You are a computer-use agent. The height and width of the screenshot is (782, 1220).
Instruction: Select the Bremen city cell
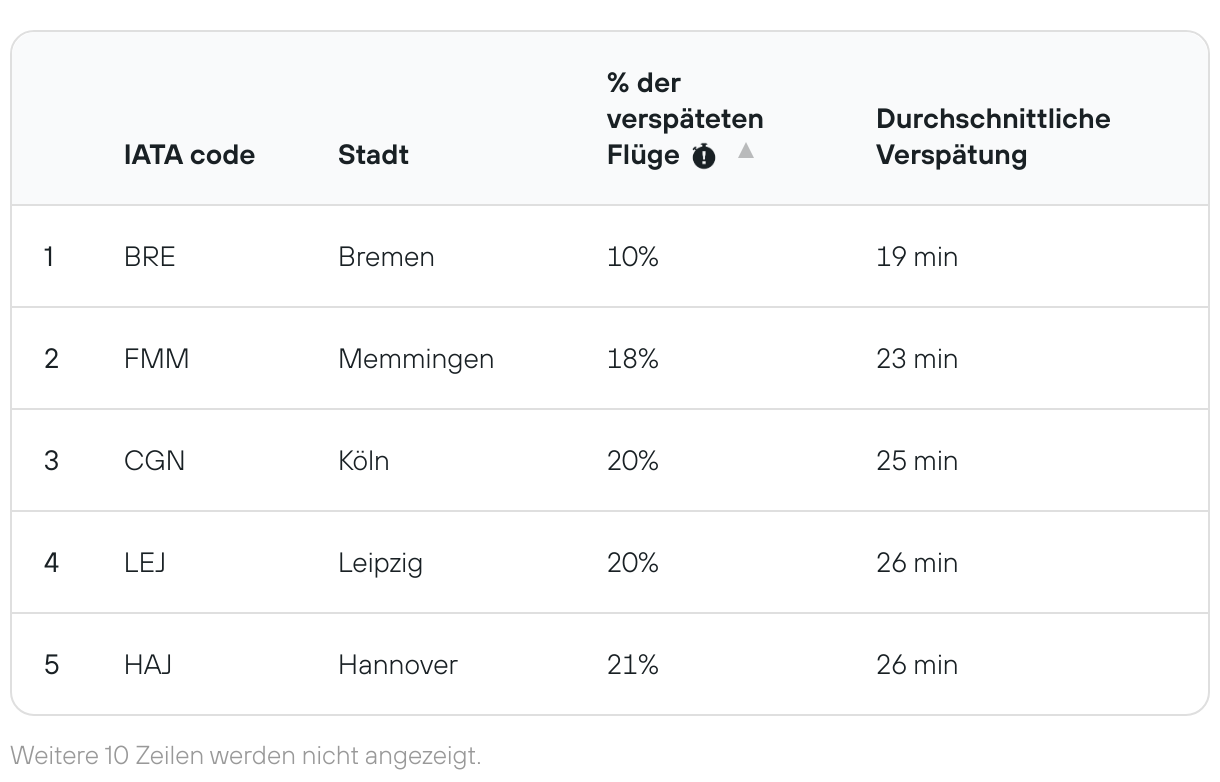[386, 257]
